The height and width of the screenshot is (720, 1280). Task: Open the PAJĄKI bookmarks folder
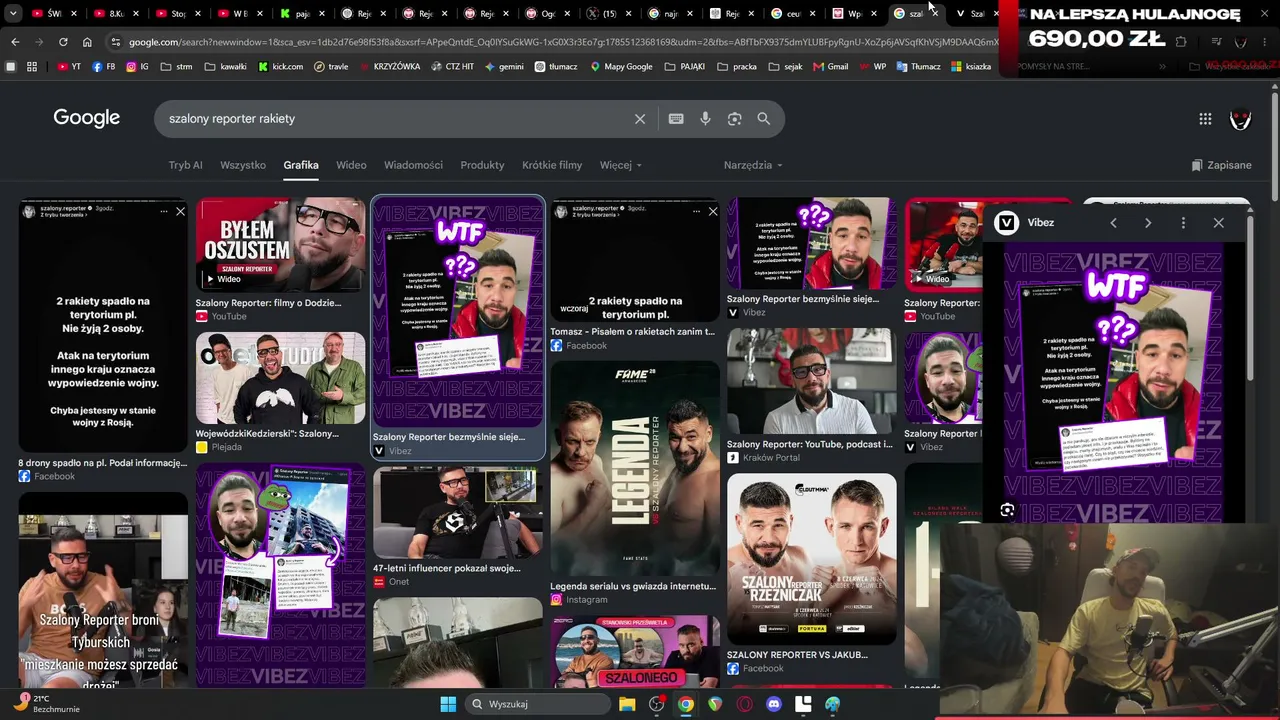pos(685,66)
